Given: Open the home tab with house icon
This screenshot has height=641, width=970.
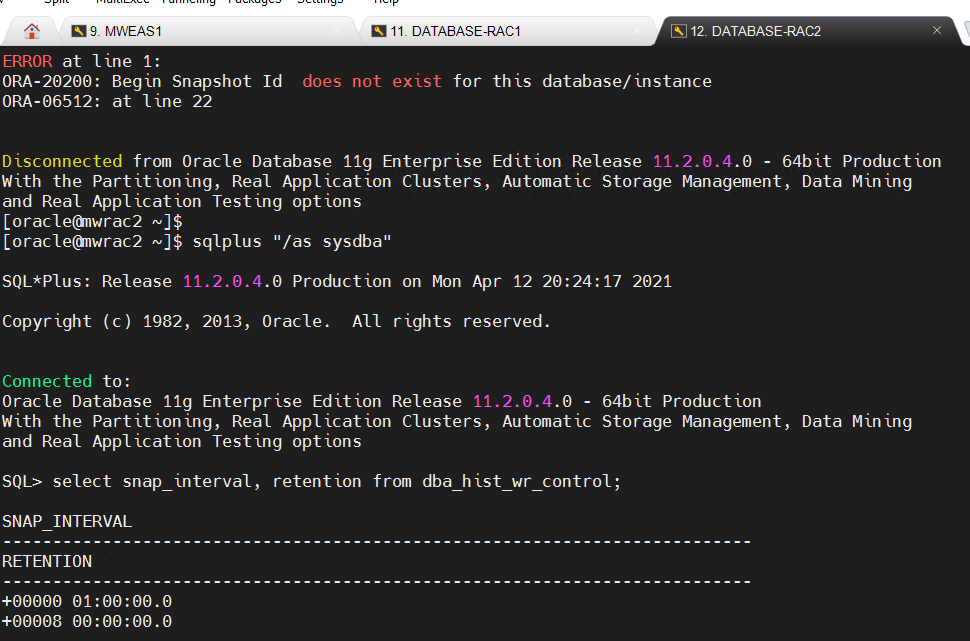Looking at the screenshot, I should click(x=32, y=31).
